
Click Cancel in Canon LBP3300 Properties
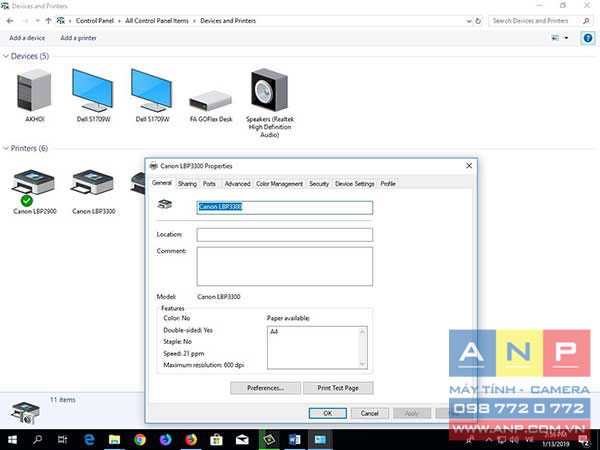click(x=369, y=413)
